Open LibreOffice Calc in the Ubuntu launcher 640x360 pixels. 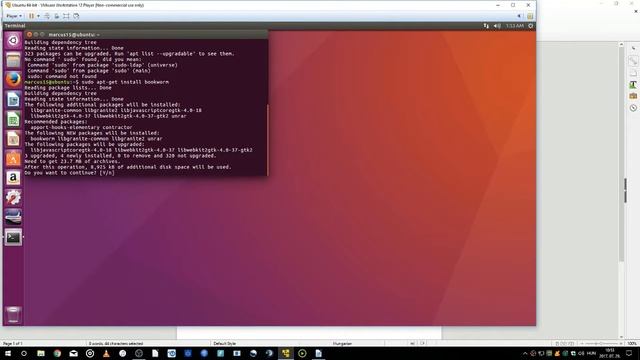[13, 119]
